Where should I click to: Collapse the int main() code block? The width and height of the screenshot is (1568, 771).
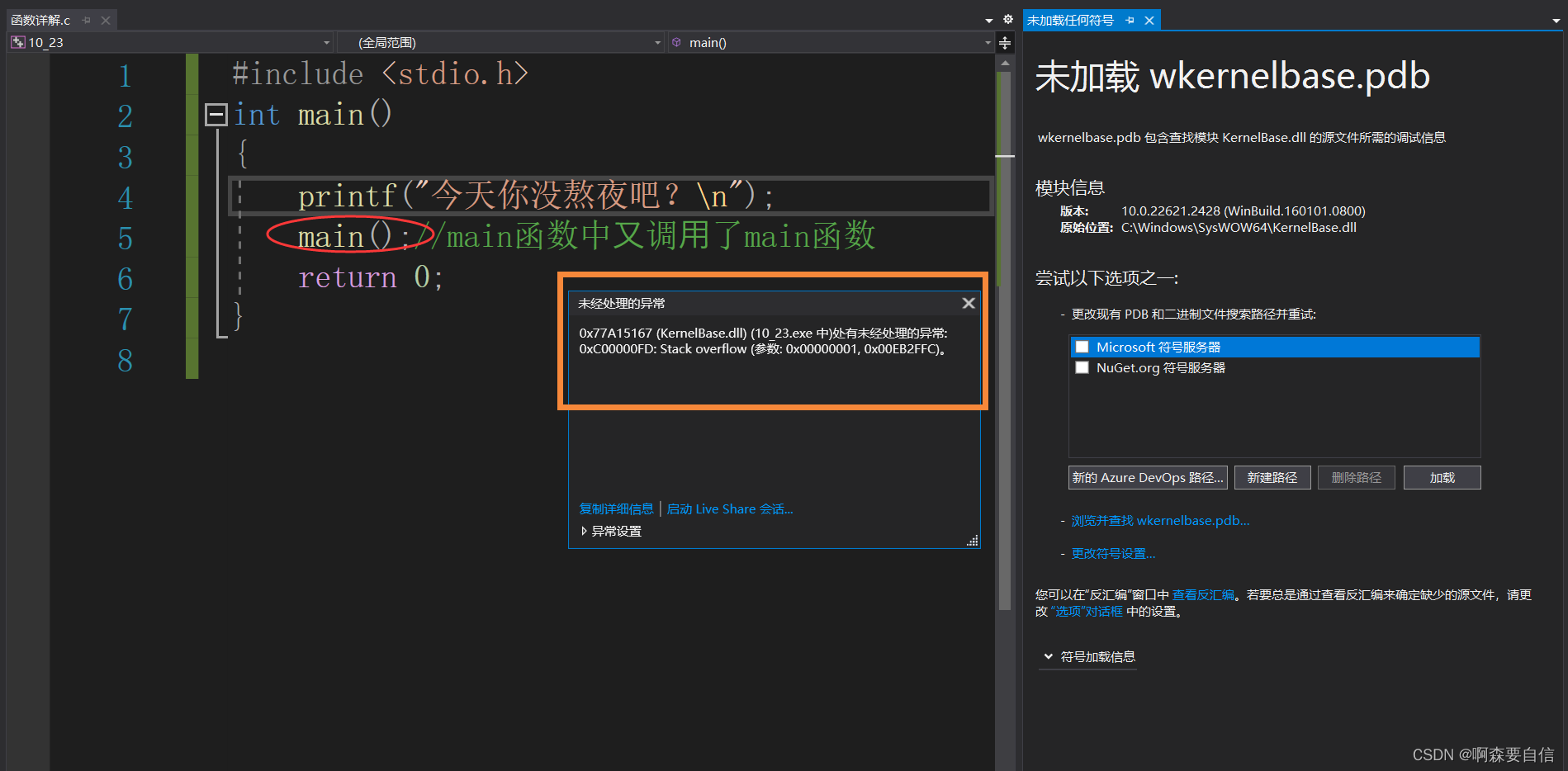[216, 115]
